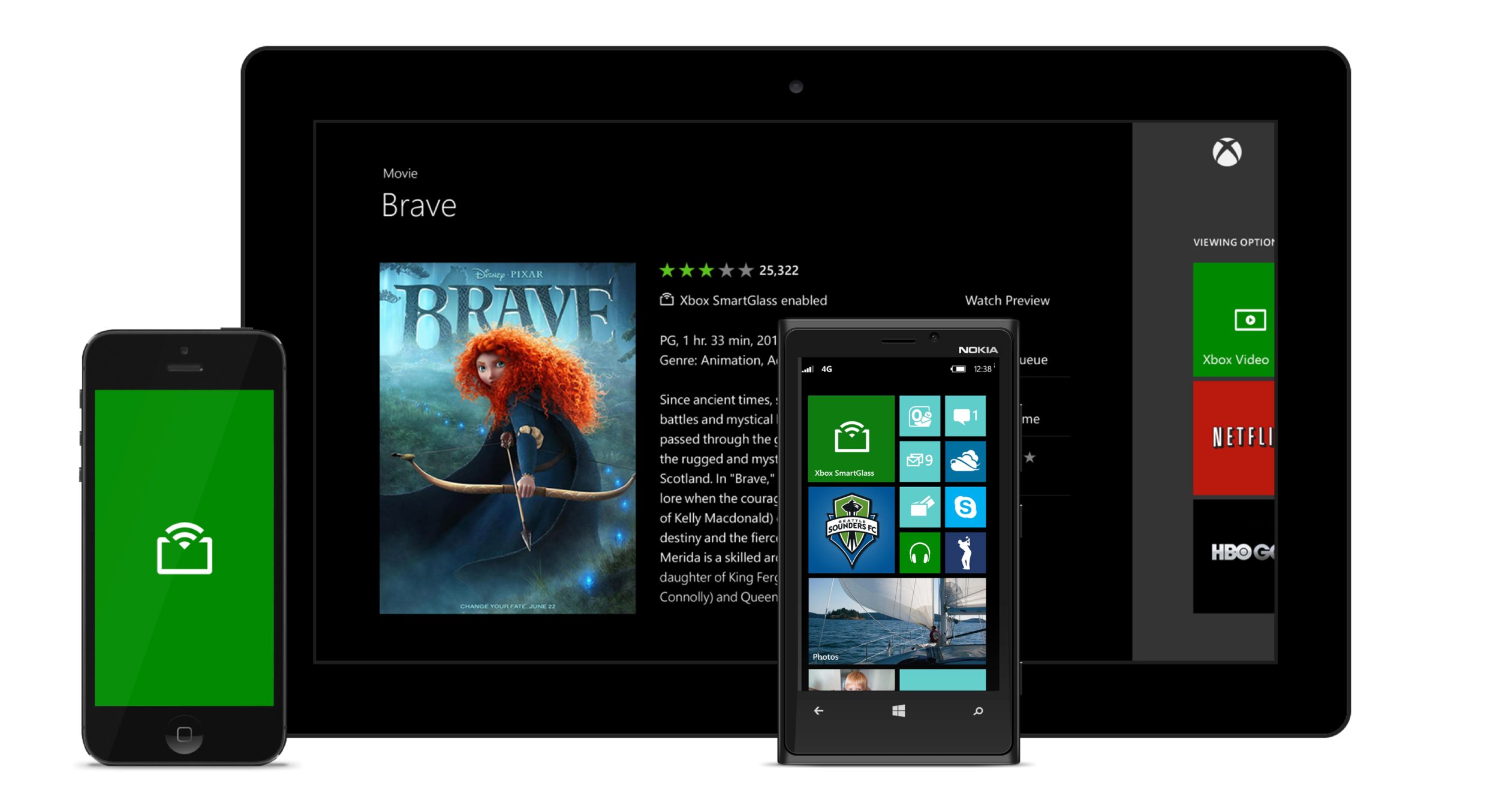Click the Brave movie poster

tap(507, 438)
